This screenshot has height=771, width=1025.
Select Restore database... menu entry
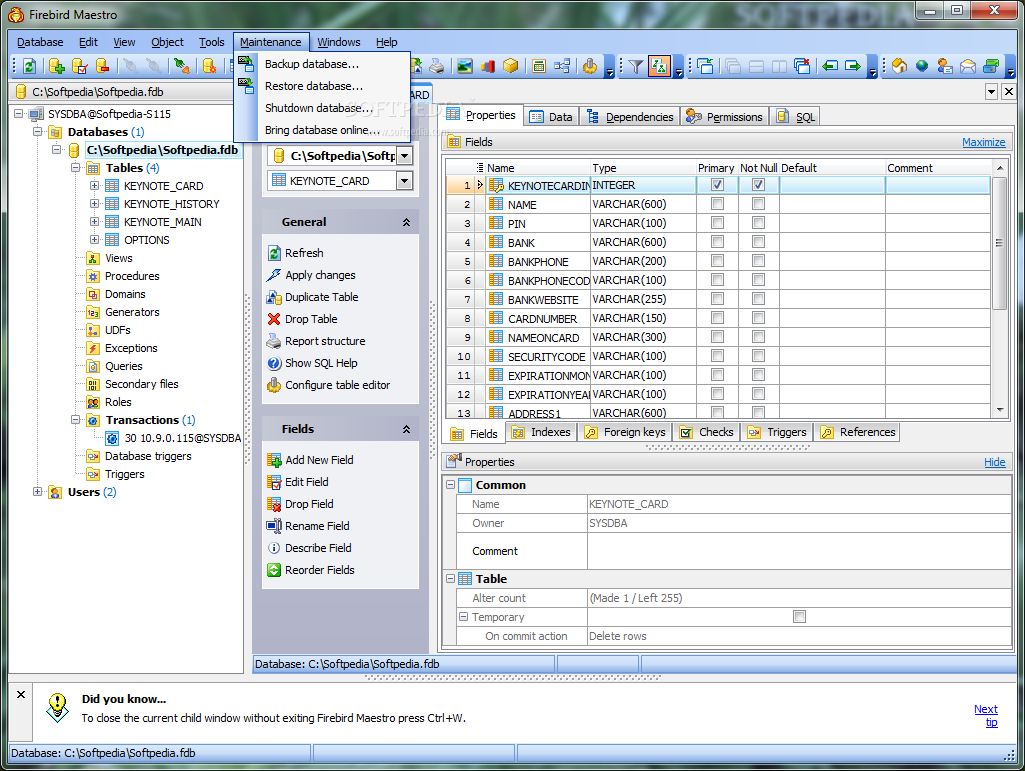(314, 86)
